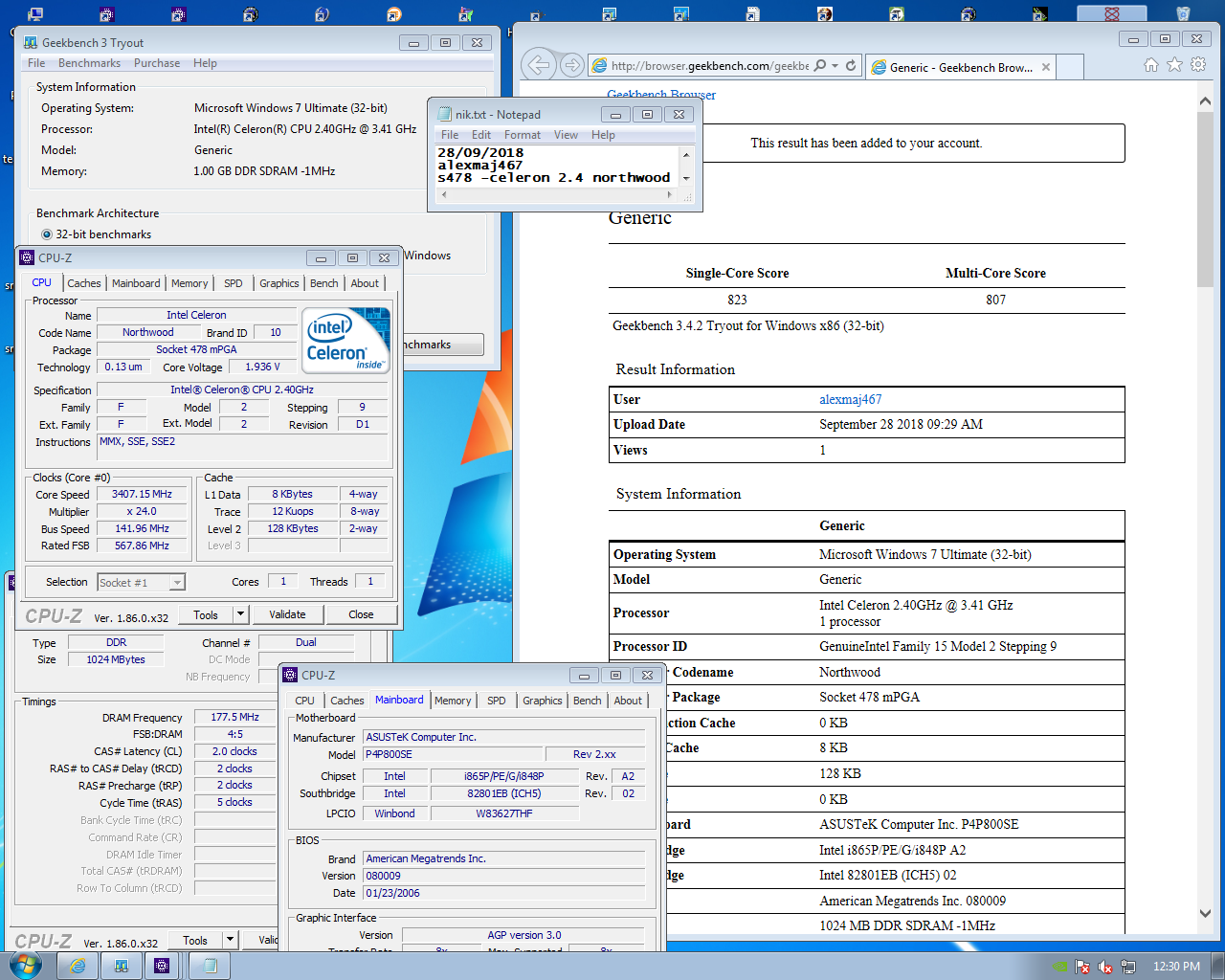Click the Start orb
The image size is (1225, 980).
25,965
